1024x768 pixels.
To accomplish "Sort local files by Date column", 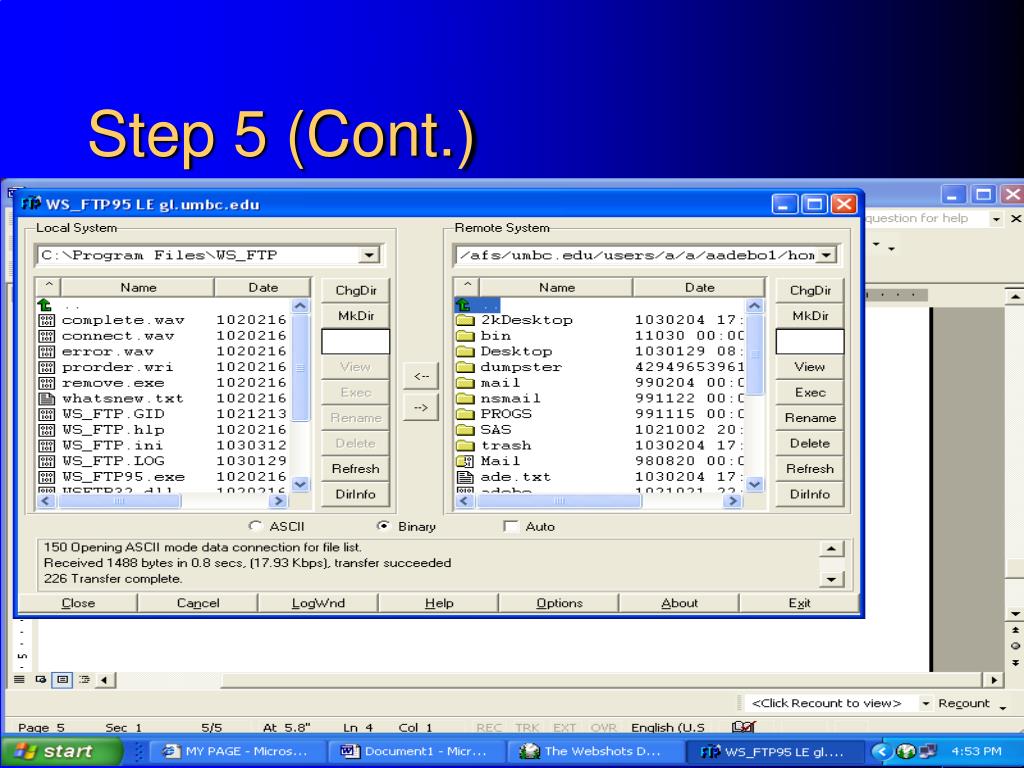I will 263,287.
